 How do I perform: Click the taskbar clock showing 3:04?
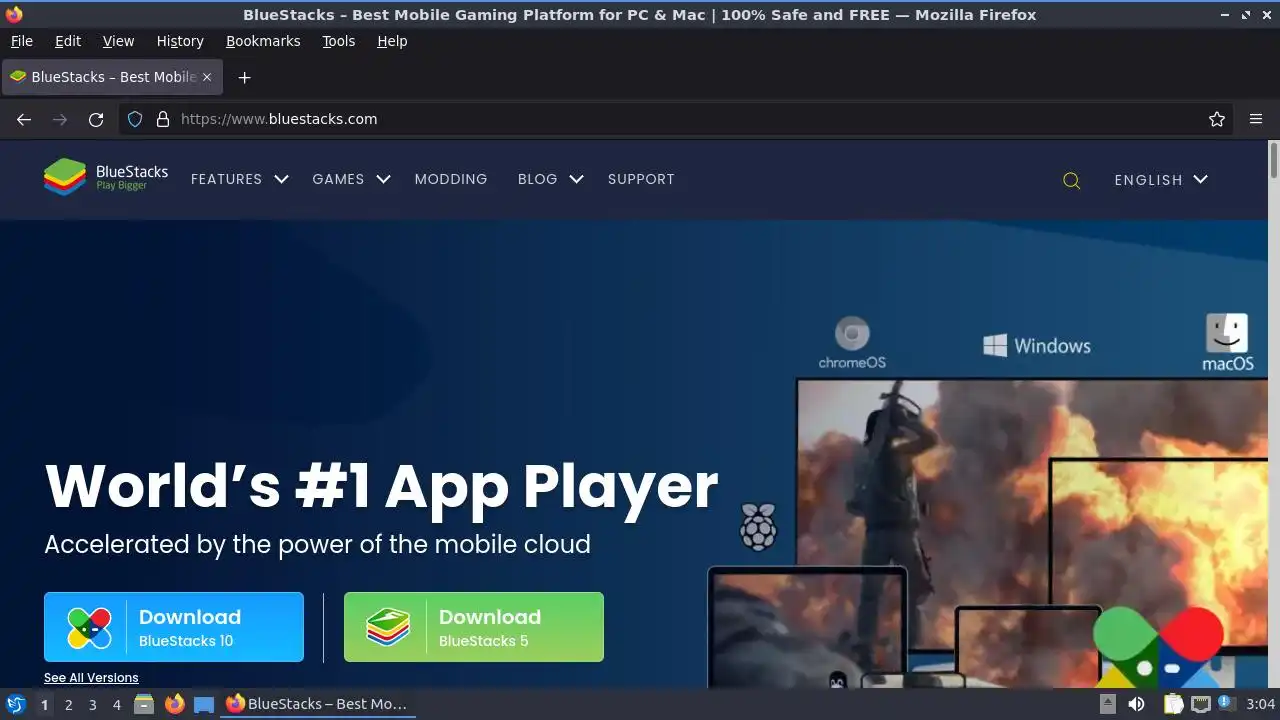click(x=1260, y=704)
